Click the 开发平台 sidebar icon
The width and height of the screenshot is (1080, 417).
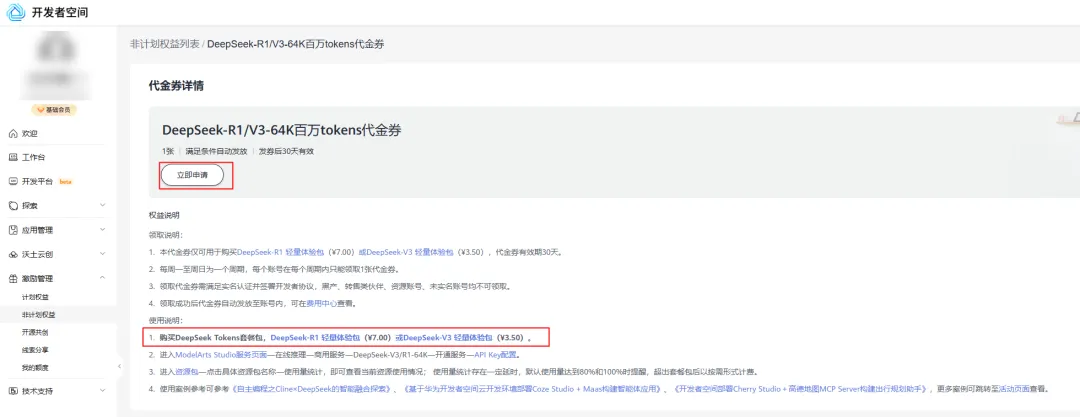(12, 181)
